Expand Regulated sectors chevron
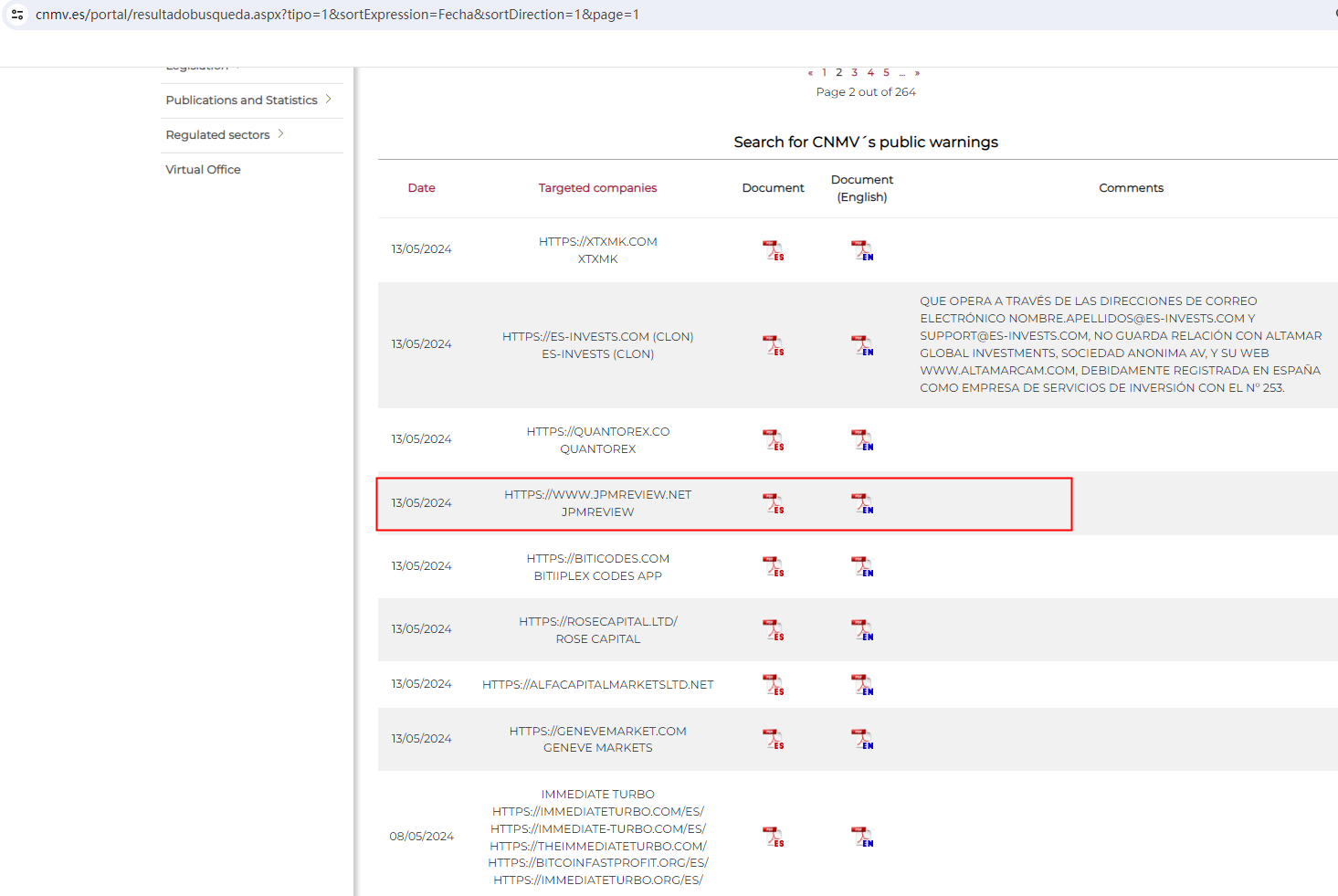Viewport: 1338px width, 896px height. tap(280, 134)
